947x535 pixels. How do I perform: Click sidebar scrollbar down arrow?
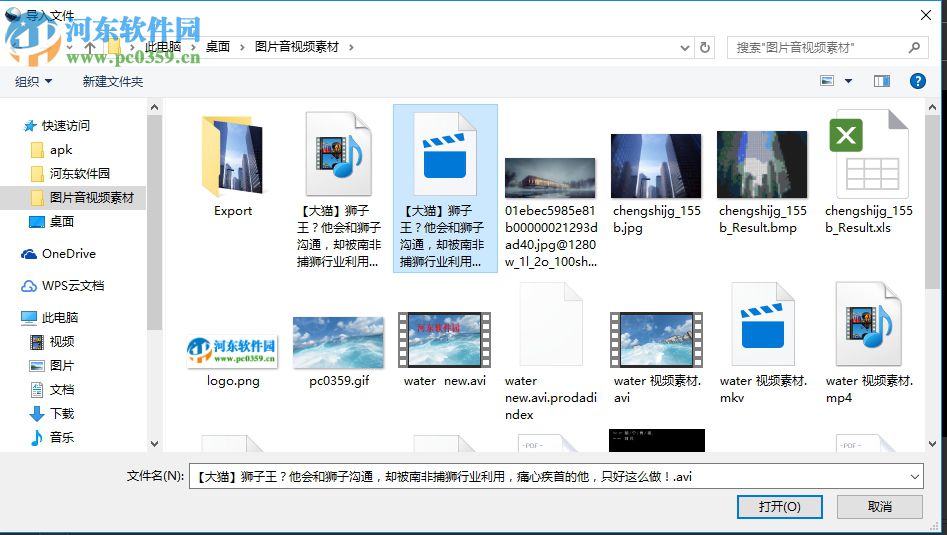pos(154,444)
